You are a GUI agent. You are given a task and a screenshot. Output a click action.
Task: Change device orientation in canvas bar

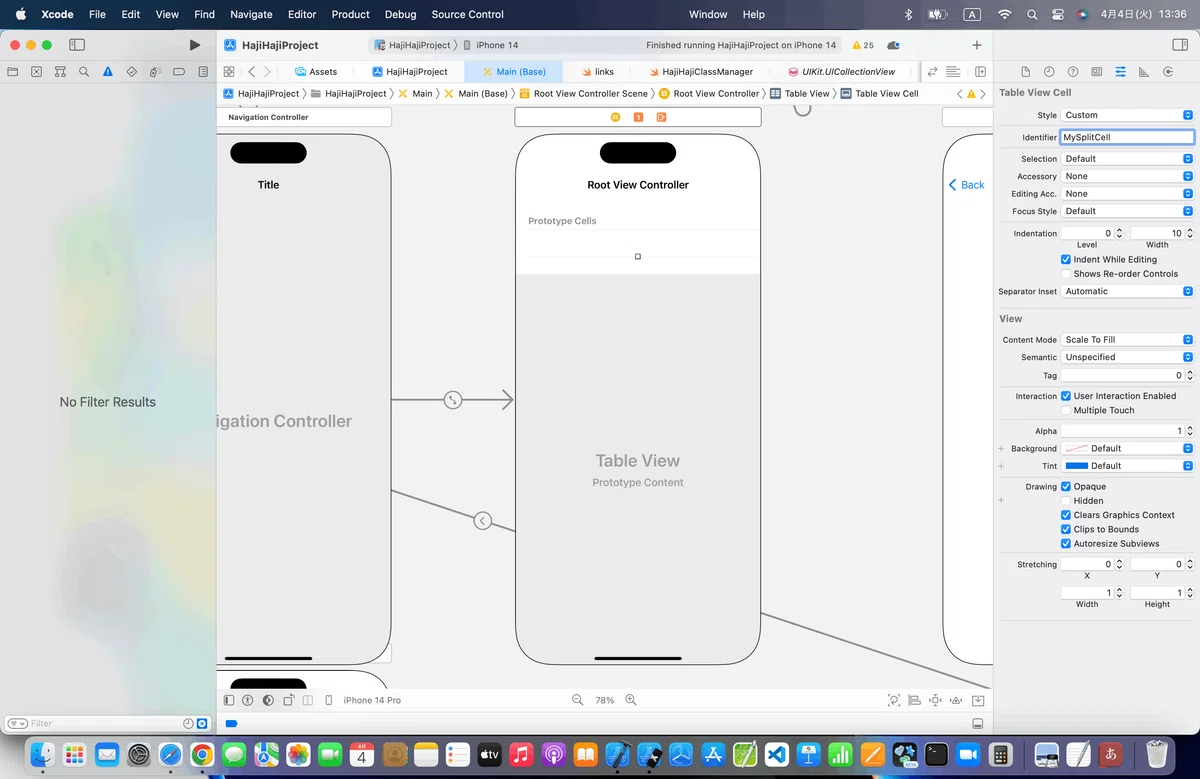coord(288,700)
